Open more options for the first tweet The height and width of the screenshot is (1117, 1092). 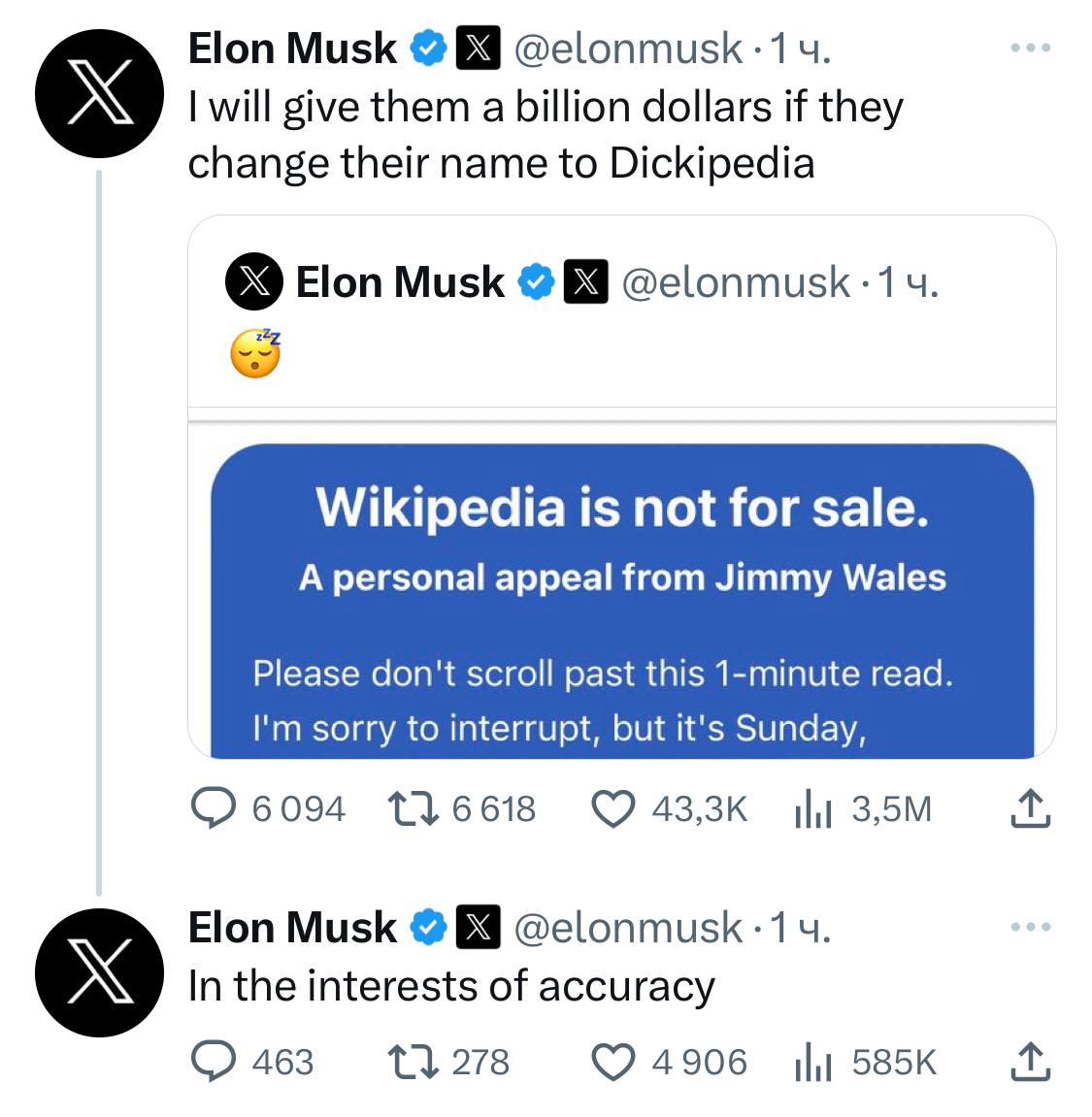[1030, 48]
